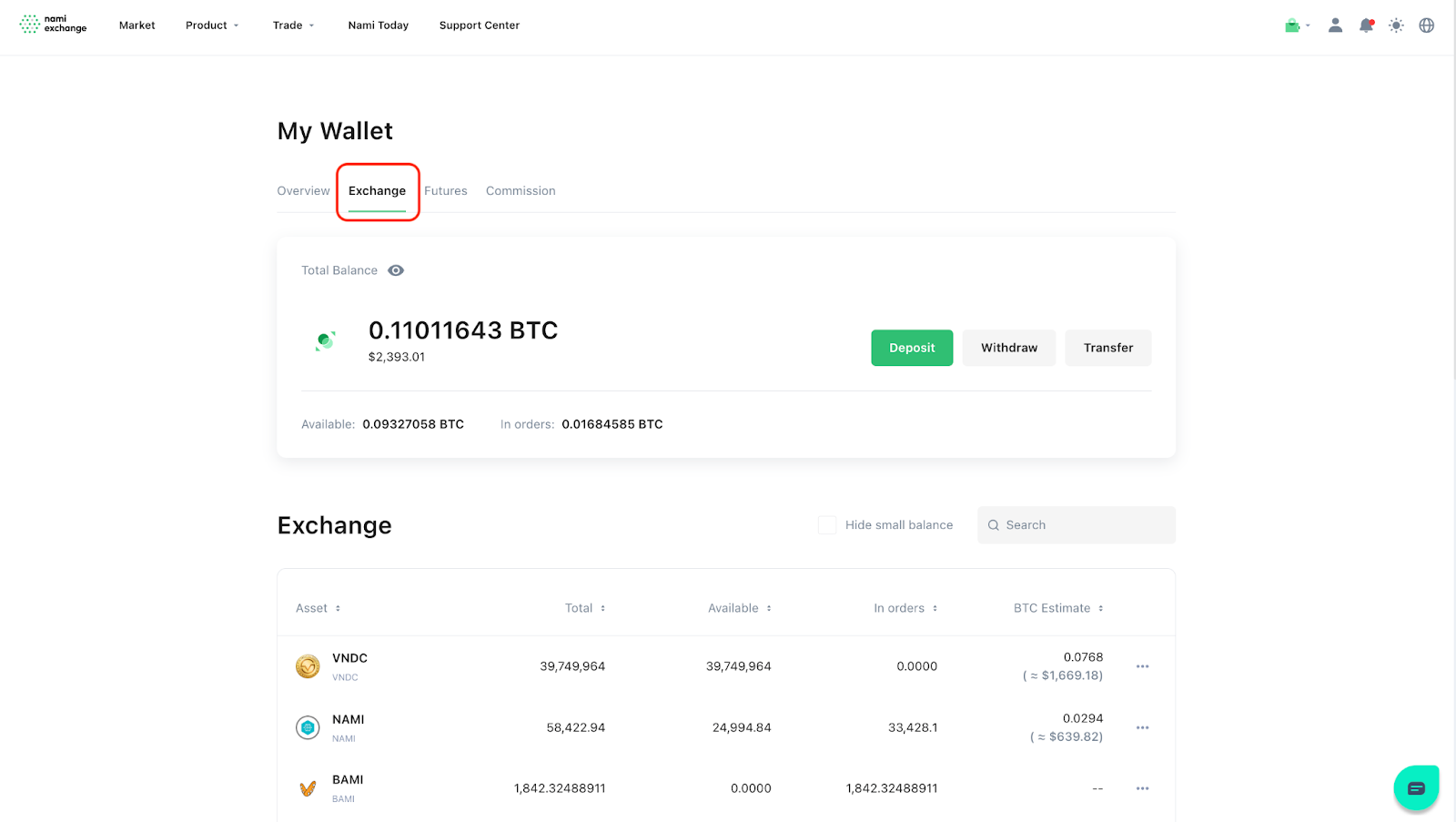Switch to the Overview tab

click(303, 191)
